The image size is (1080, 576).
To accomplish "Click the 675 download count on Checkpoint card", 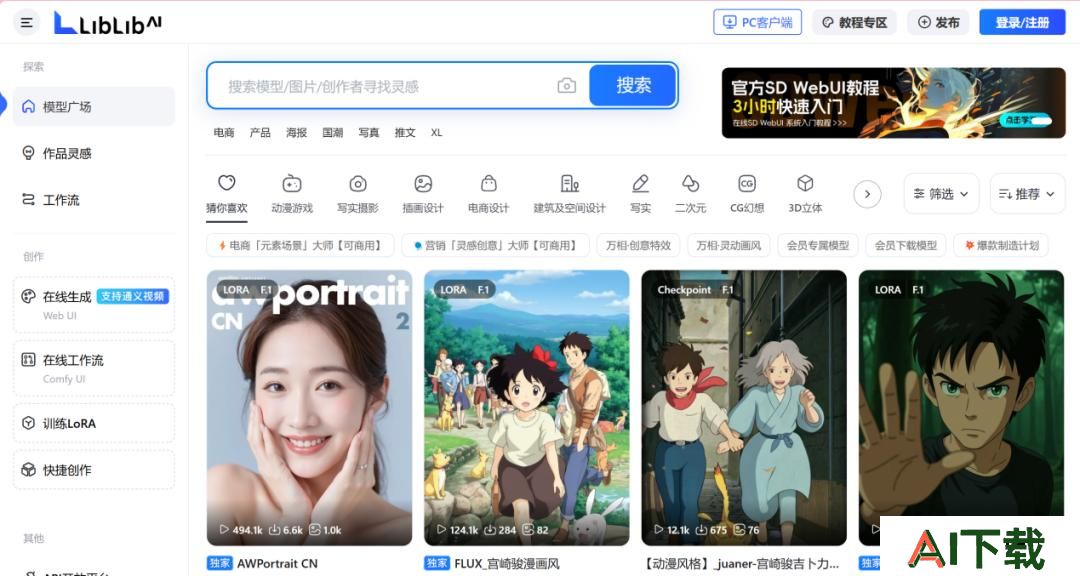I will (x=711, y=530).
